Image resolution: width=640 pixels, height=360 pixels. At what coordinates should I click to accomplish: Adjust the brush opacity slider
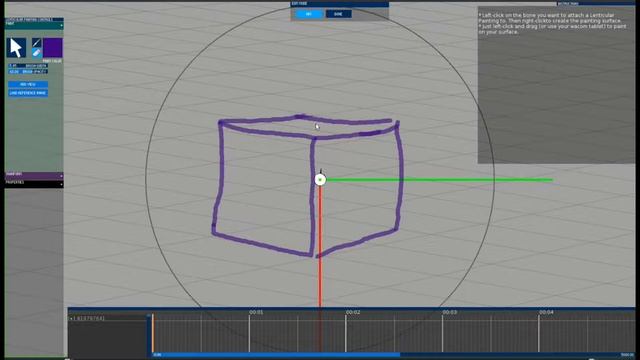coord(28,71)
